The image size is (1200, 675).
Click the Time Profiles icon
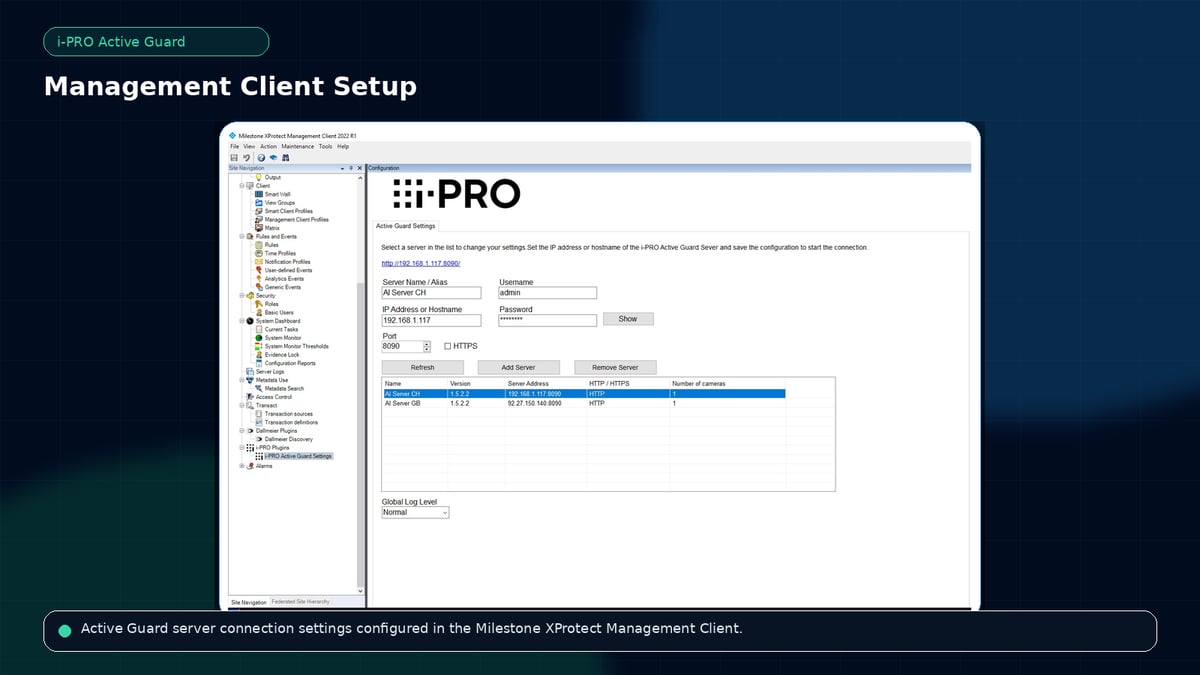pyautogui.click(x=259, y=253)
